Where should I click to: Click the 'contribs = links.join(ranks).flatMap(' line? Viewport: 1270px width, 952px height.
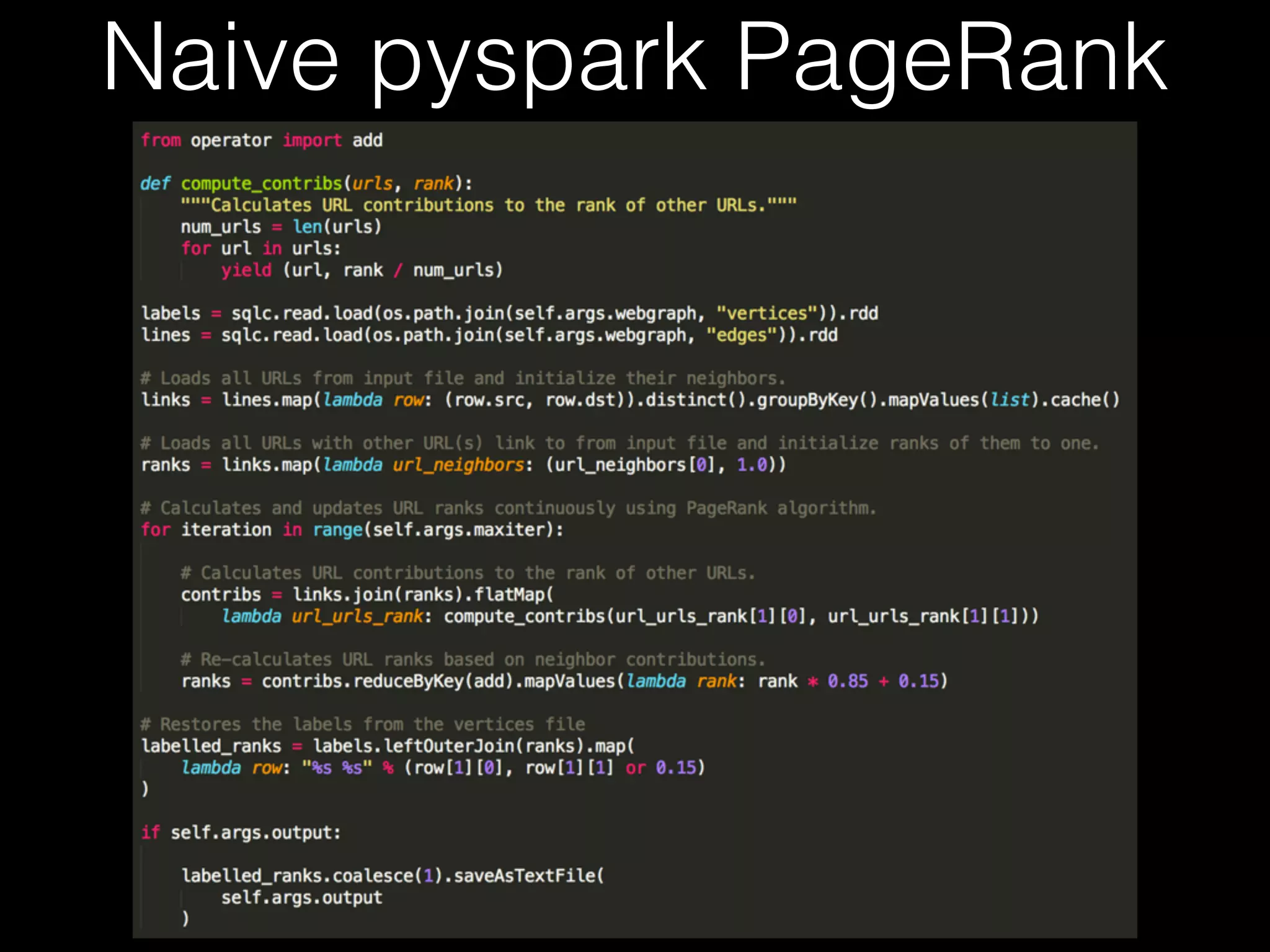click(x=367, y=595)
